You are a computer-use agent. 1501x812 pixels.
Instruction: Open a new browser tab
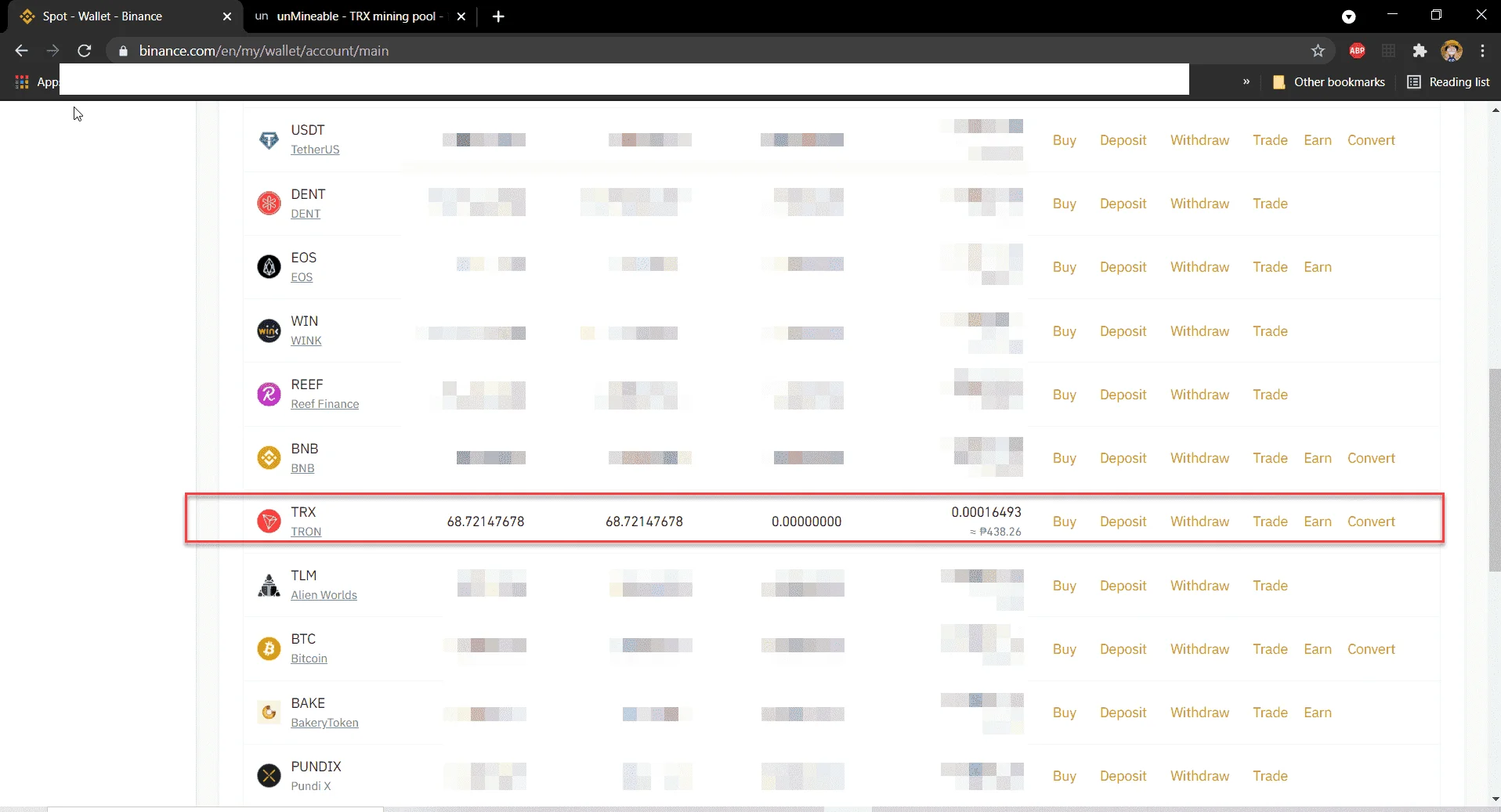click(498, 16)
